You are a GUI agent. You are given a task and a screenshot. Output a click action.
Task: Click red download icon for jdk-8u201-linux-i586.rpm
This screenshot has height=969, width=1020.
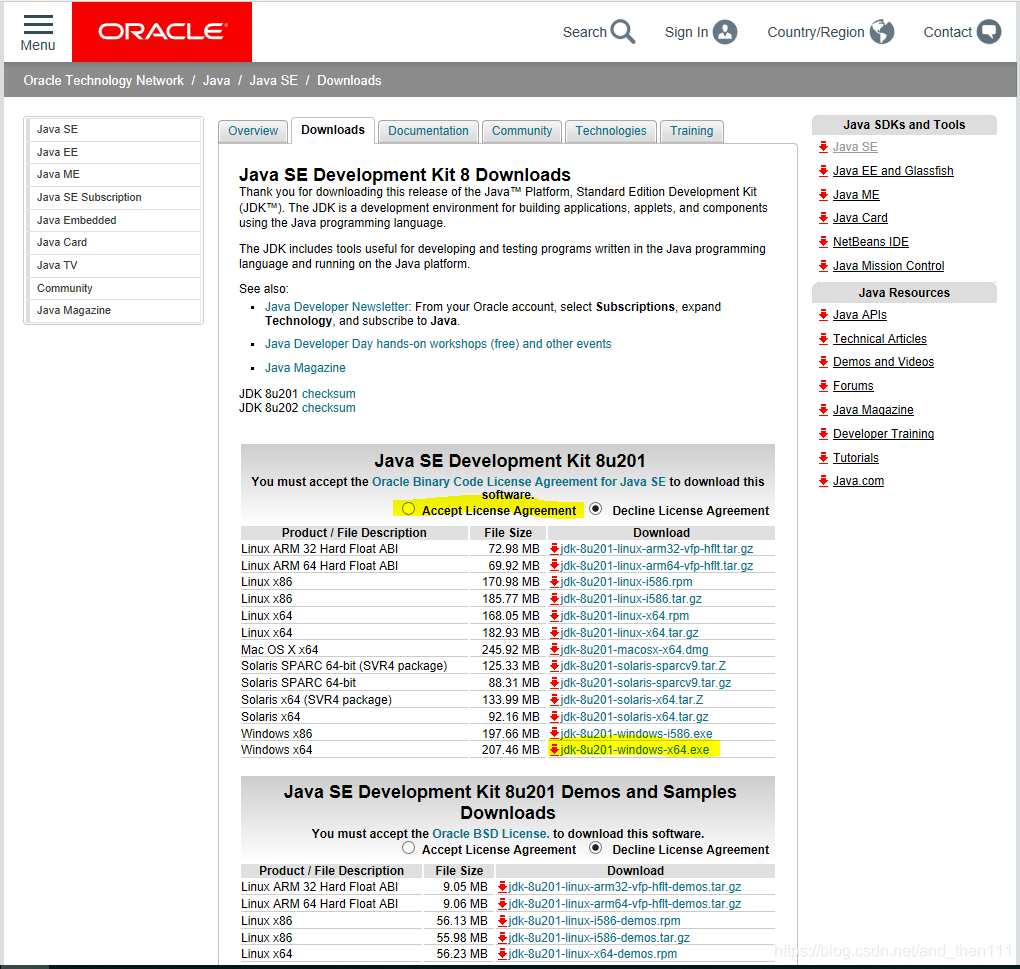(554, 582)
